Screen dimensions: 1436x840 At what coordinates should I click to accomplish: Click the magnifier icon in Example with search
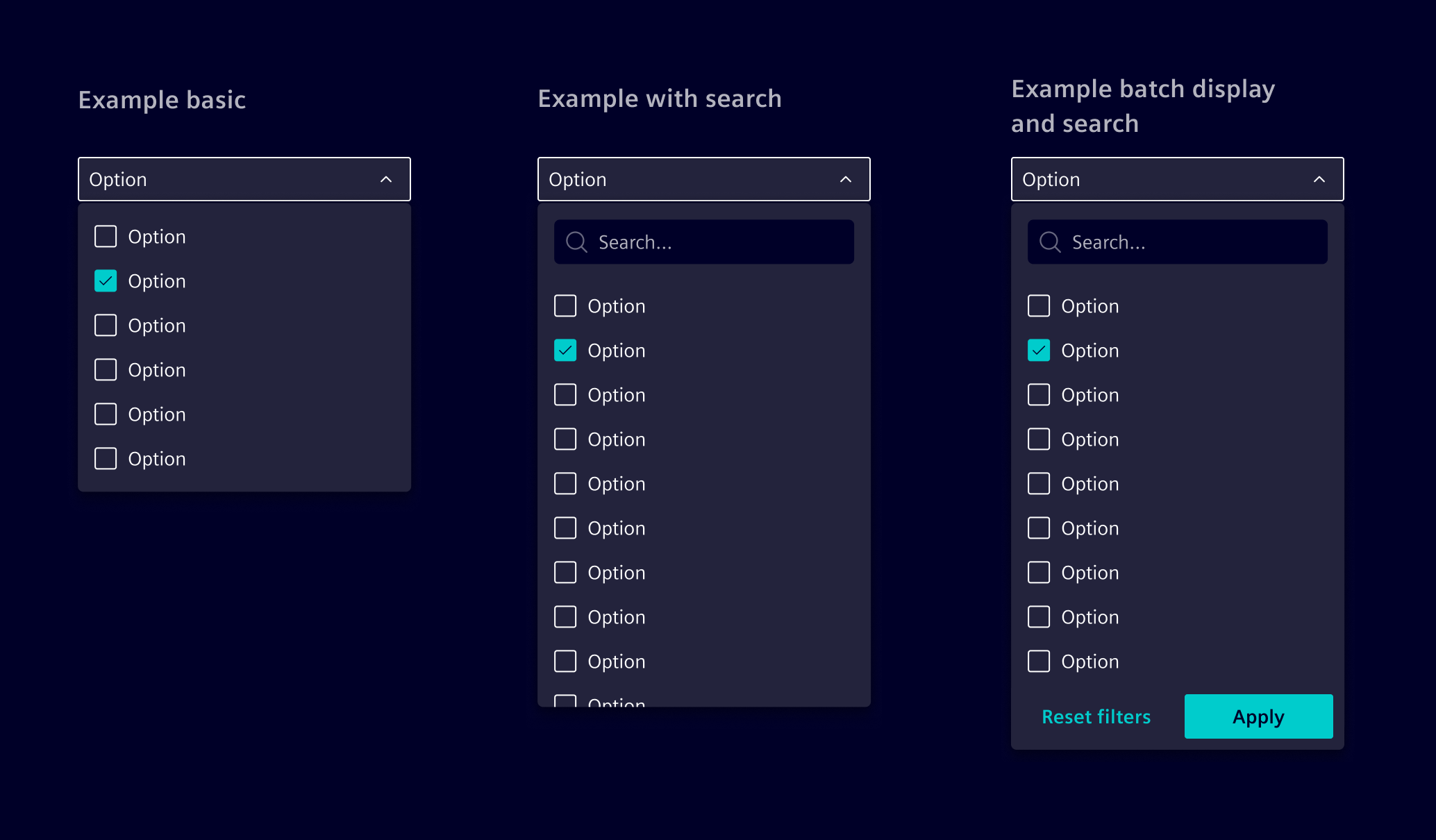pos(576,242)
